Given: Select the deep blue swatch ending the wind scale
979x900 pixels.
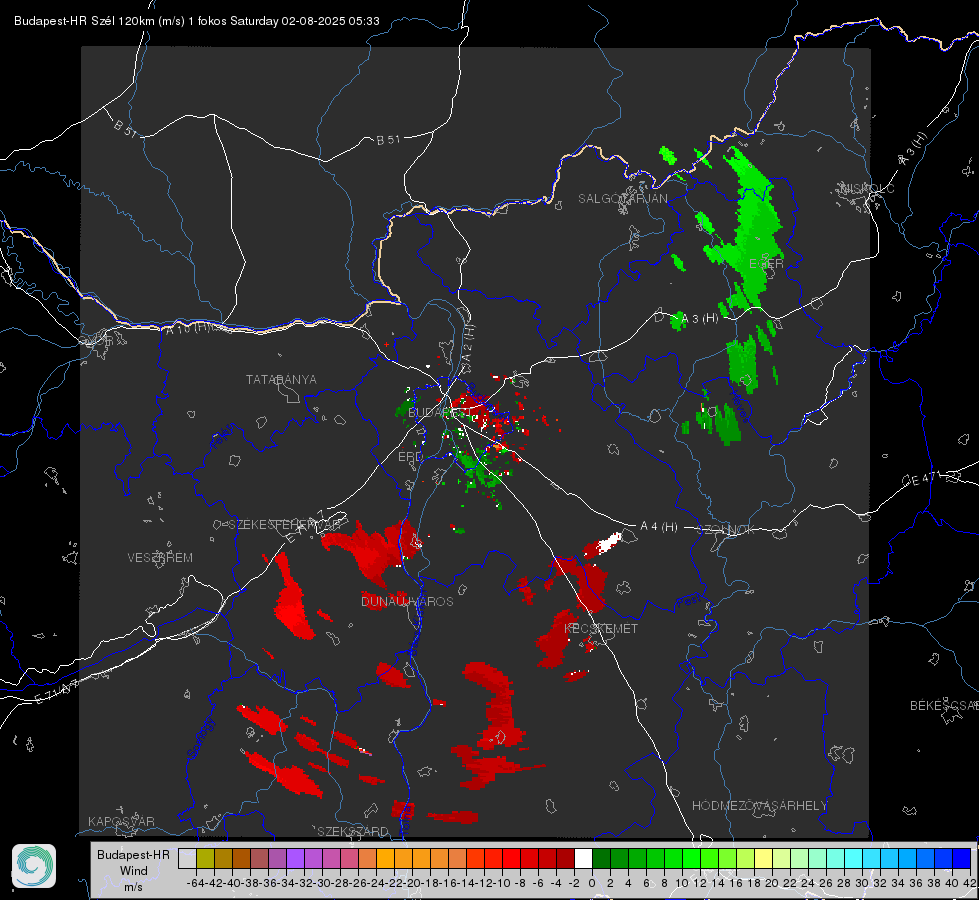Looking at the screenshot, I should click(x=962, y=858).
